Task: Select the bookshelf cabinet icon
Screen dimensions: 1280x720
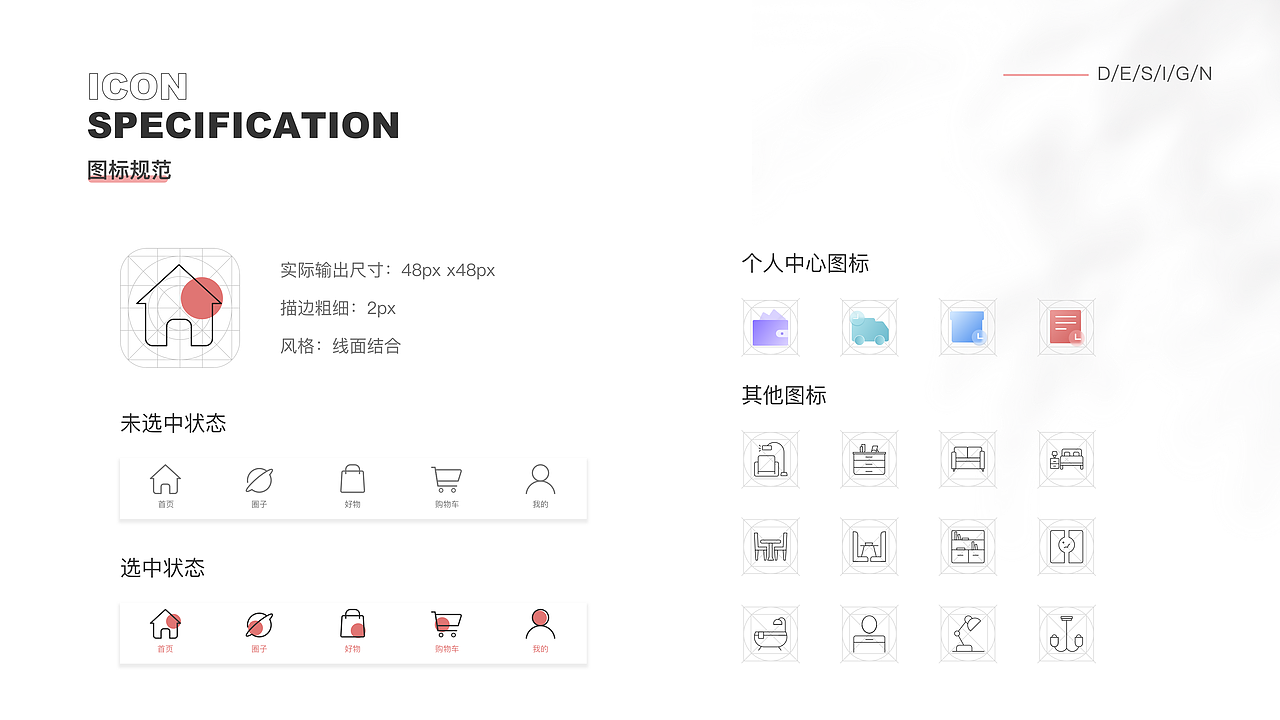Action: click(968, 546)
